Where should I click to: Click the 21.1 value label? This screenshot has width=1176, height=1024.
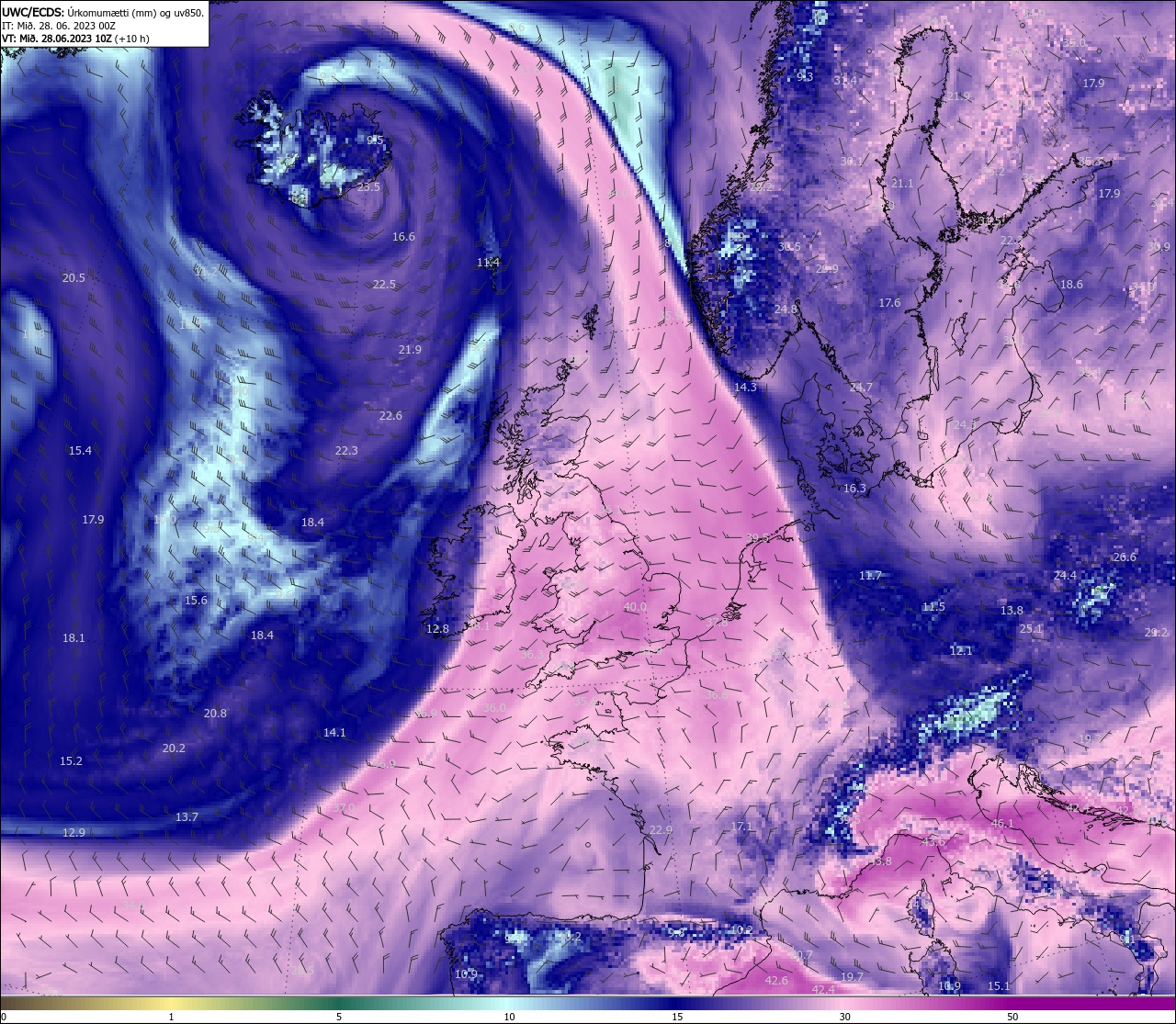click(x=902, y=184)
